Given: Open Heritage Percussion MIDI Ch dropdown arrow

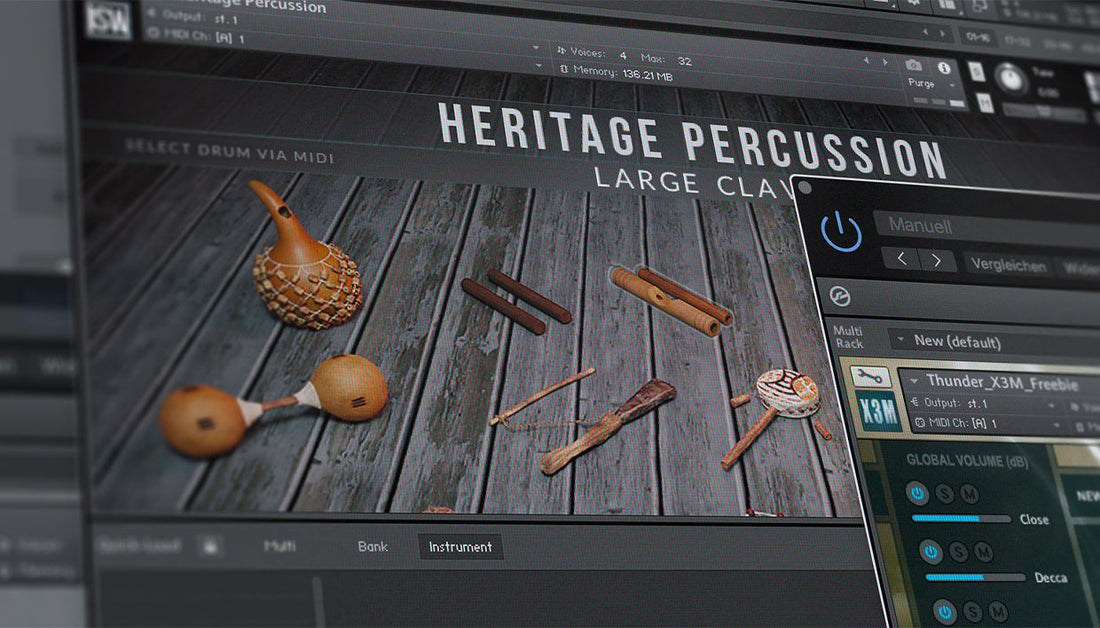Looking at the screenshot, I should (x=538, y=66).
